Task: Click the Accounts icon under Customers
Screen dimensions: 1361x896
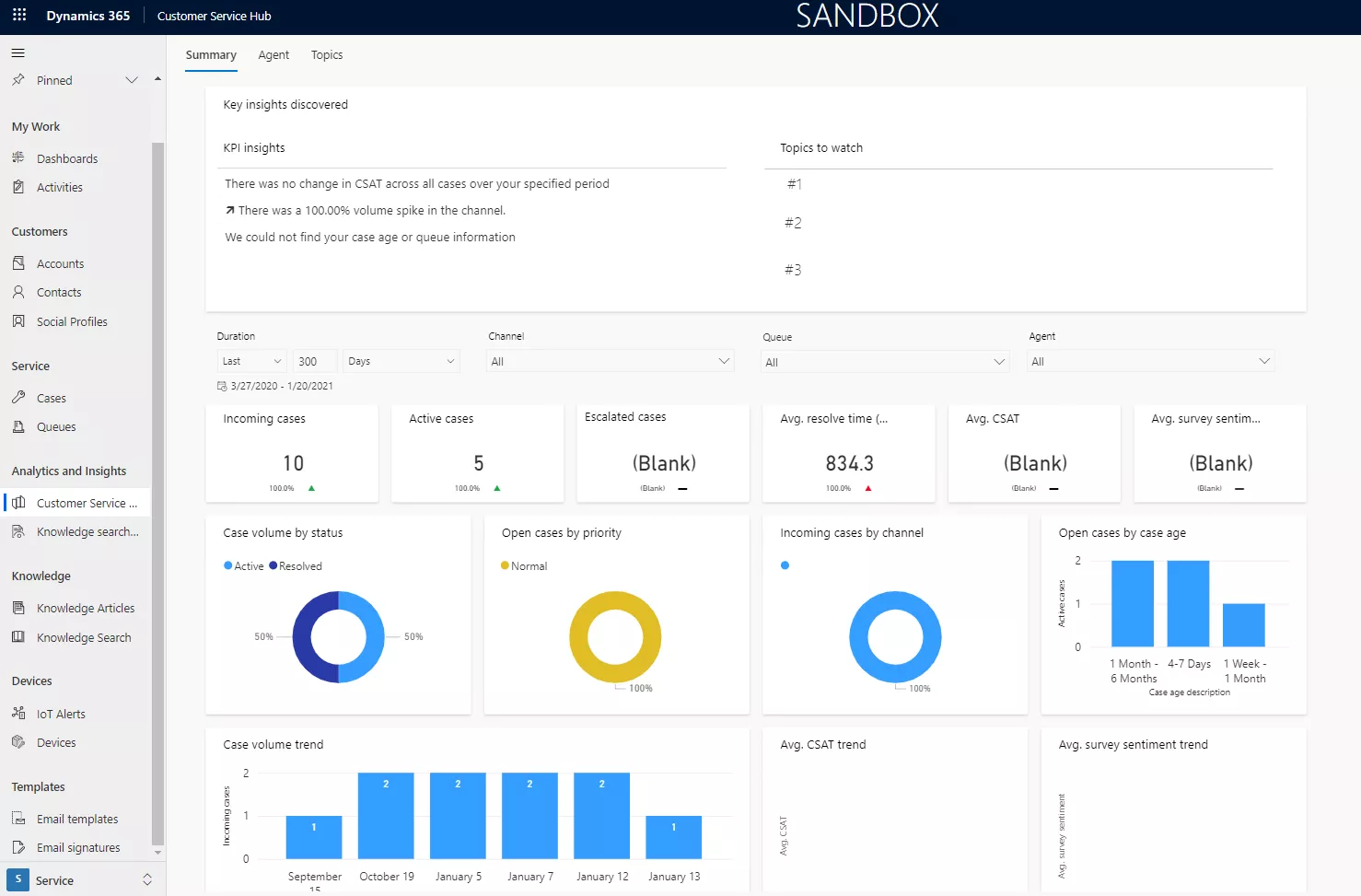Action: tap(18, 263)
